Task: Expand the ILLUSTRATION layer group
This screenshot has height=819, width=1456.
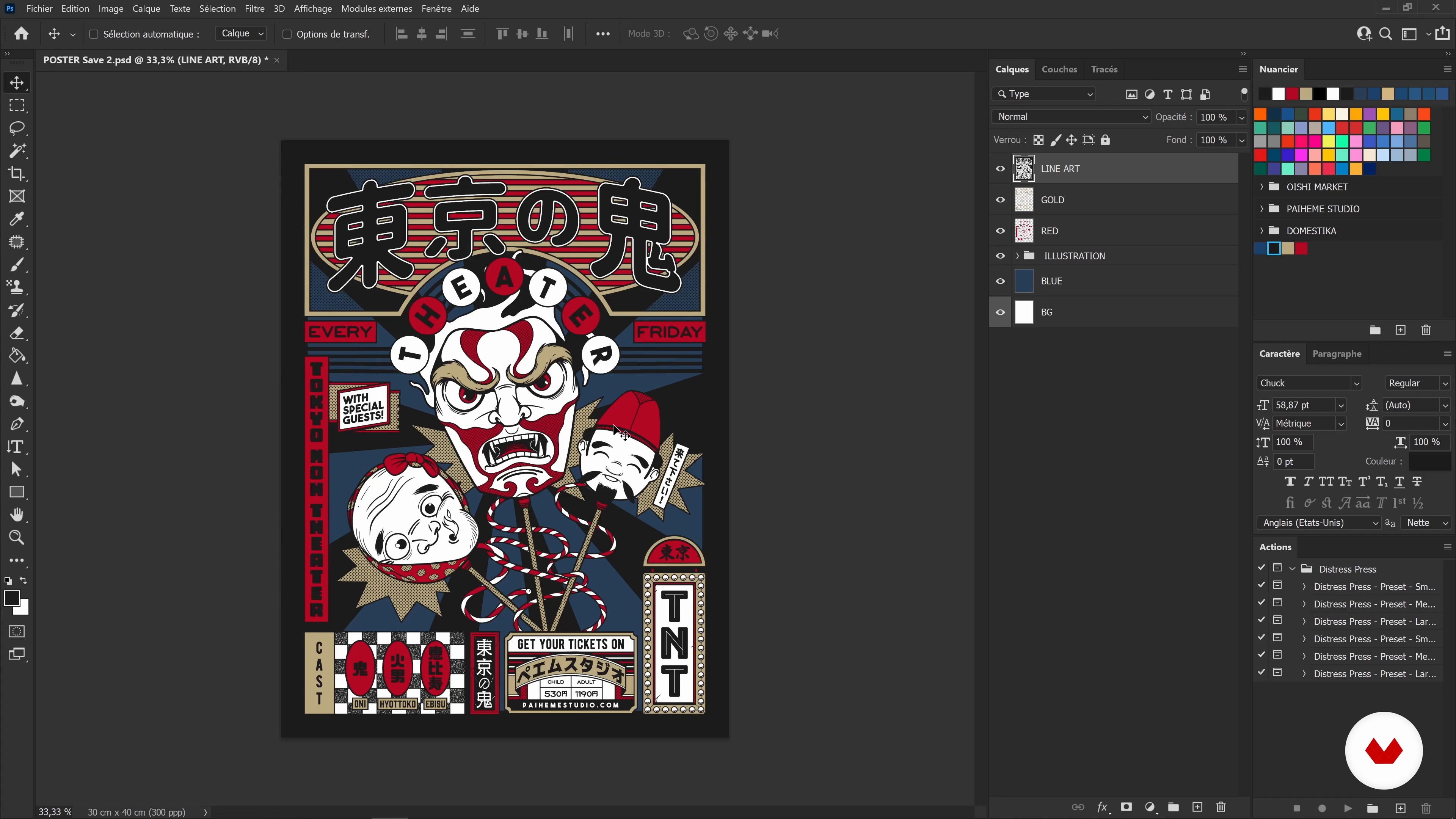Action: 1017,256
